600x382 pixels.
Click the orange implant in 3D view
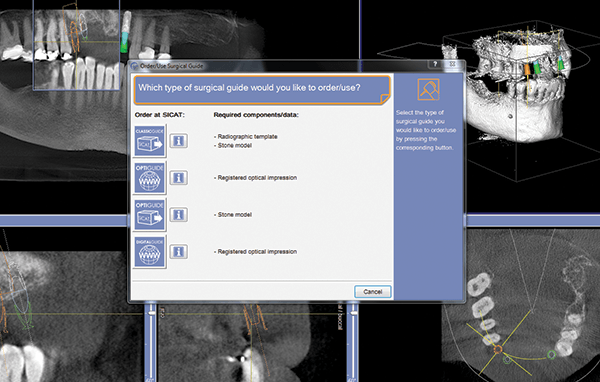(527, 70)
